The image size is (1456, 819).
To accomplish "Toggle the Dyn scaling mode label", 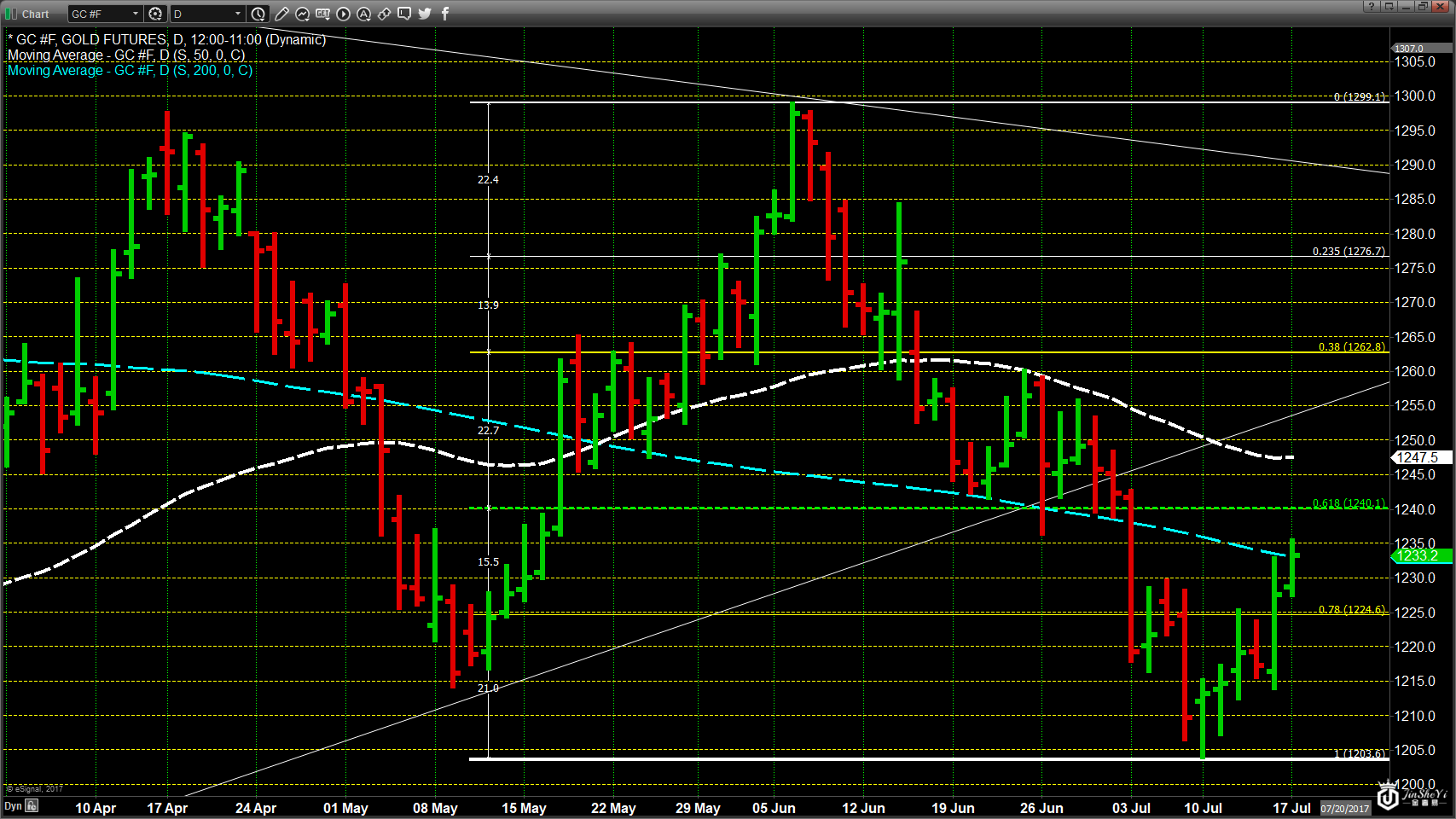I will 13,806.
